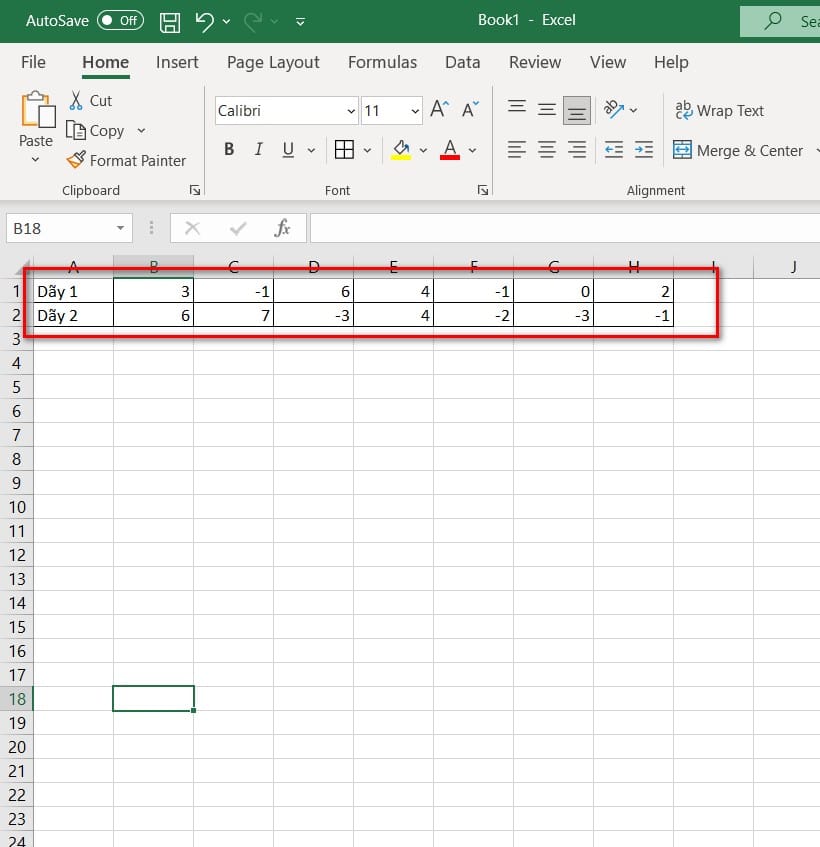Toggle the AutoSave switch
Screen dimensions: 820x847
click(x=120, y=20)
